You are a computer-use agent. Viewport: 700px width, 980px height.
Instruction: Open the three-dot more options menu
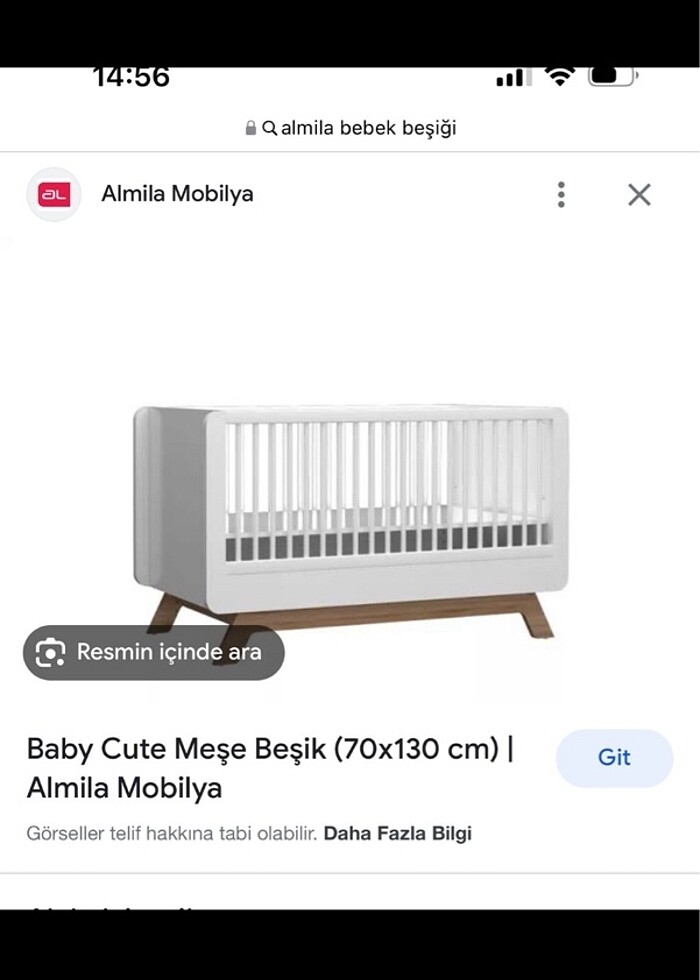(561, 194)
